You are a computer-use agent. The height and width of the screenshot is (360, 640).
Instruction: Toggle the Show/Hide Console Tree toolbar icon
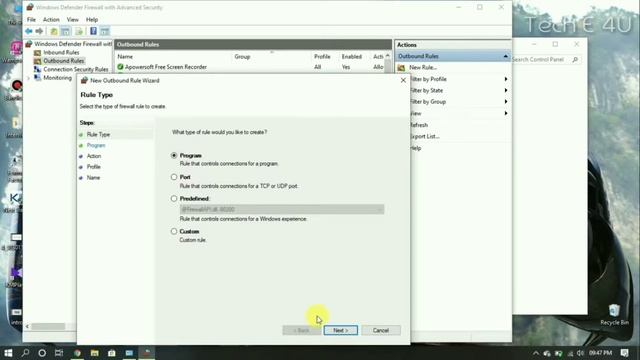click(x=65, y=31)
